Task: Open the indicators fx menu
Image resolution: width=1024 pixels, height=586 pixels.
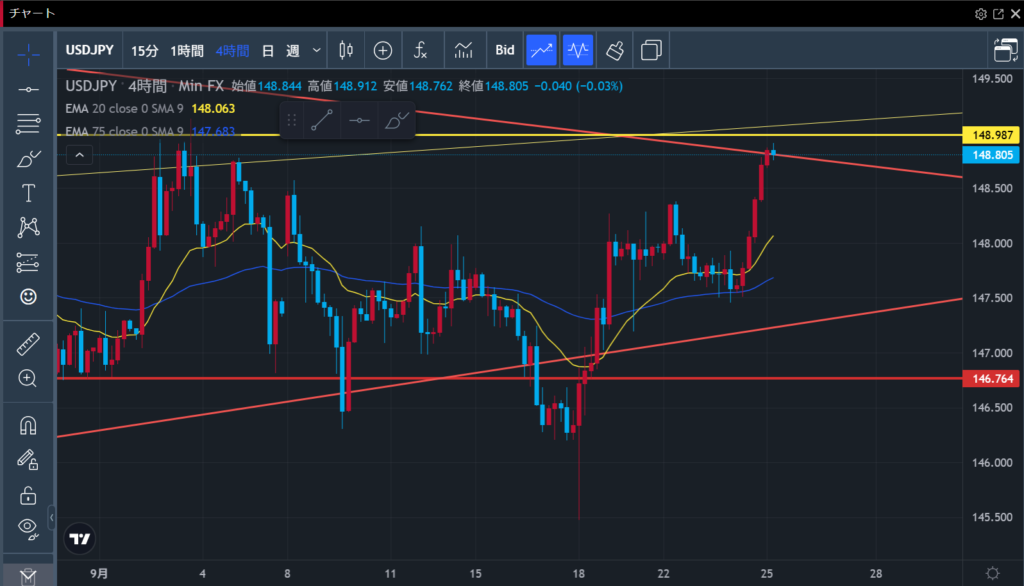Action: [421, 50]
